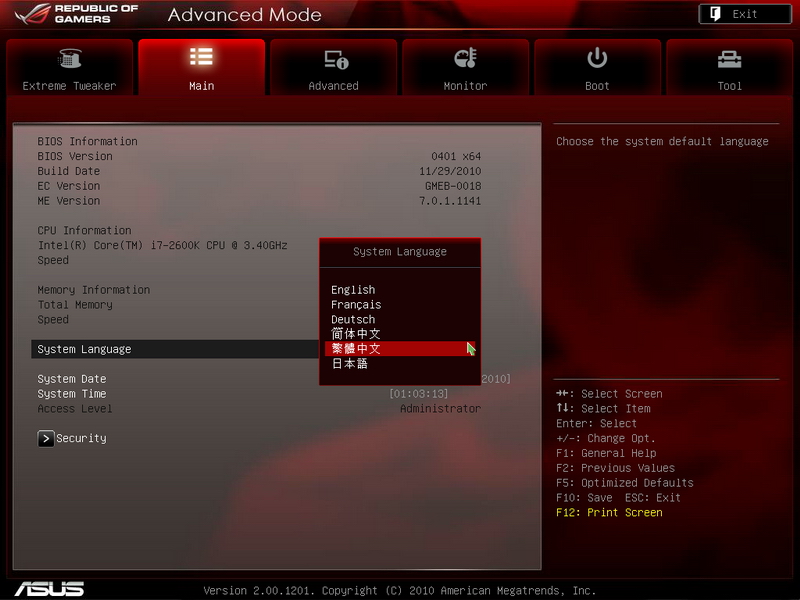800x600 pixels.
Task: Click the Exit button
Action: tap(745, 14)
